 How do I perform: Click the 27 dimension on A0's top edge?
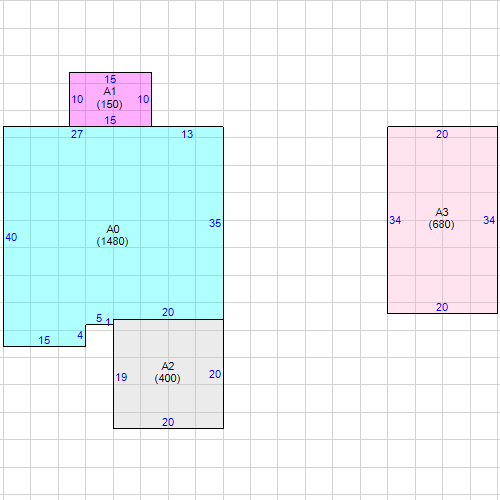coord(77,134)
